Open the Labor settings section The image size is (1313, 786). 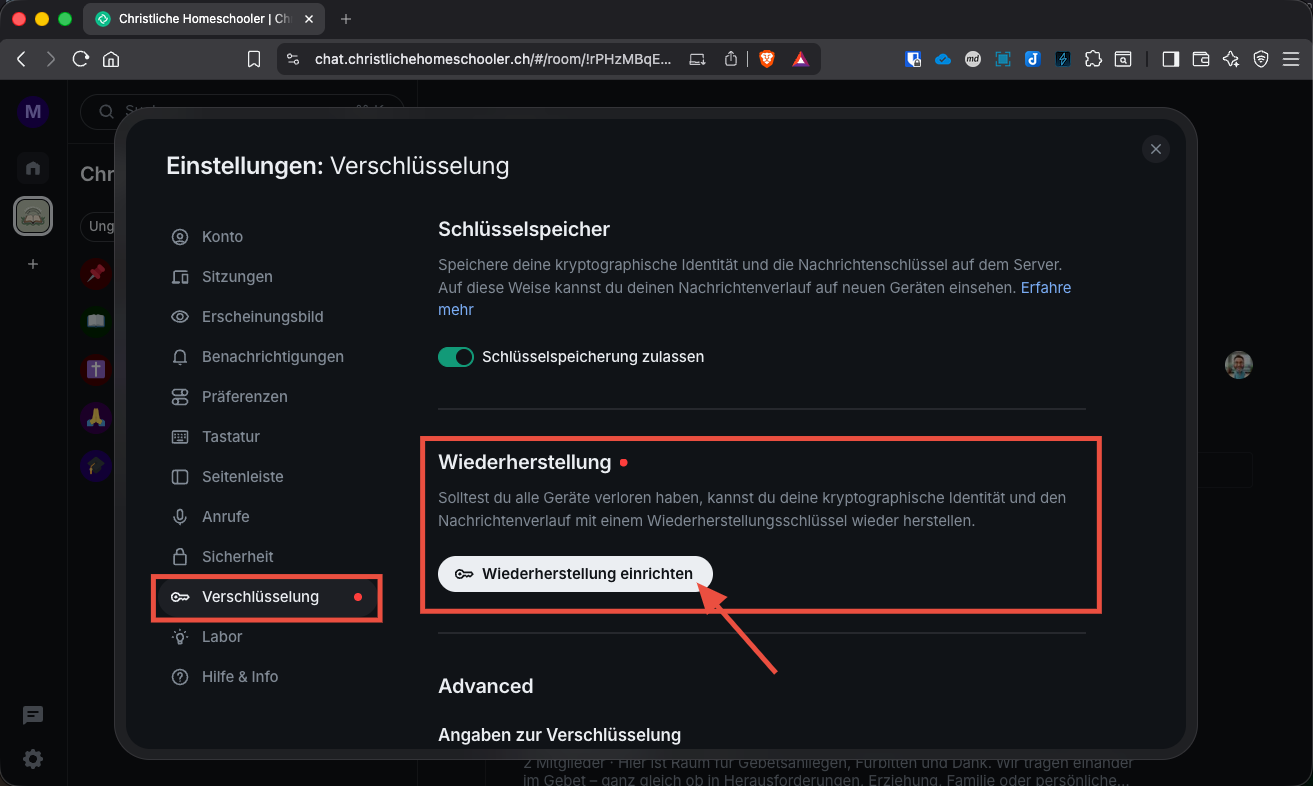221,636
